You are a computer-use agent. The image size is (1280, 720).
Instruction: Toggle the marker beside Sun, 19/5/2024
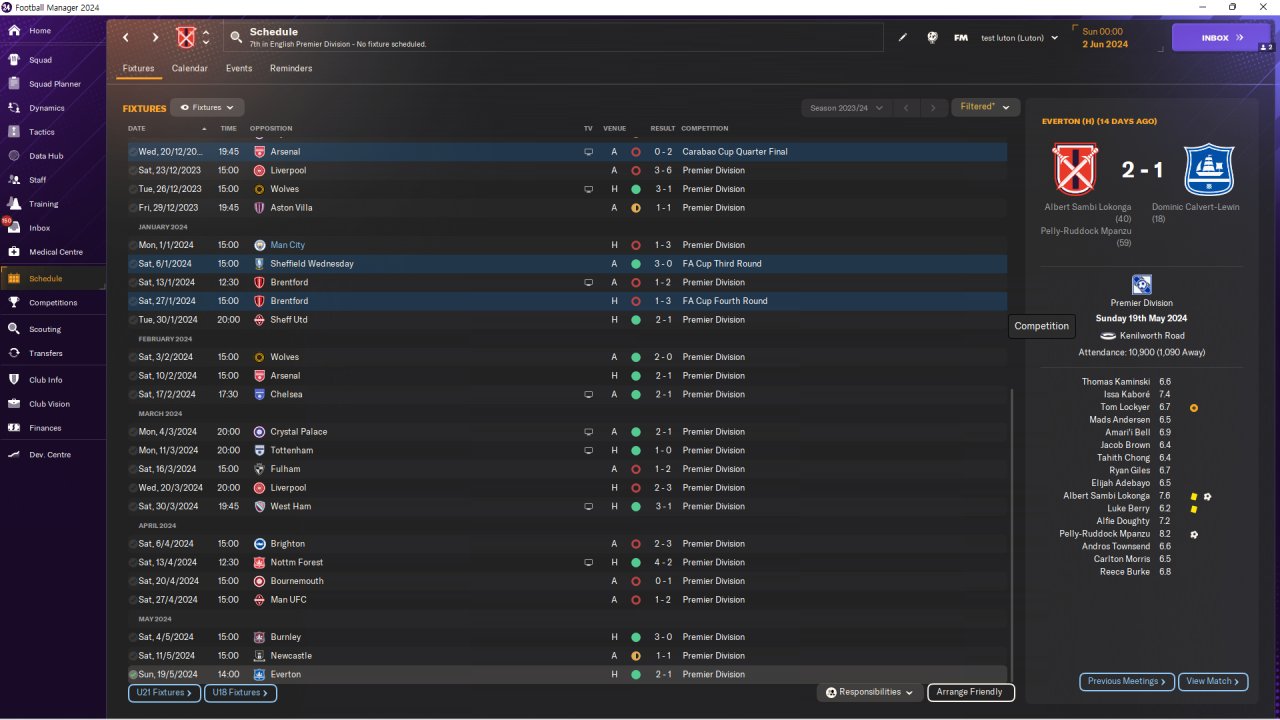click(x=133, y=675)
